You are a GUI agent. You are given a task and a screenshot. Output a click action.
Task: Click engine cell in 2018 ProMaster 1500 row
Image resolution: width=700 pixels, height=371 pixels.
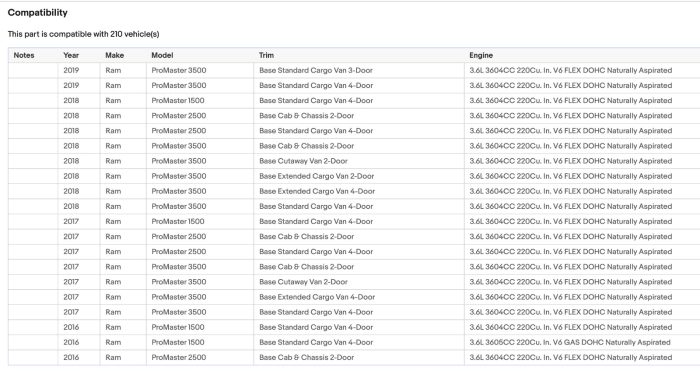click(x=571, y=101)
